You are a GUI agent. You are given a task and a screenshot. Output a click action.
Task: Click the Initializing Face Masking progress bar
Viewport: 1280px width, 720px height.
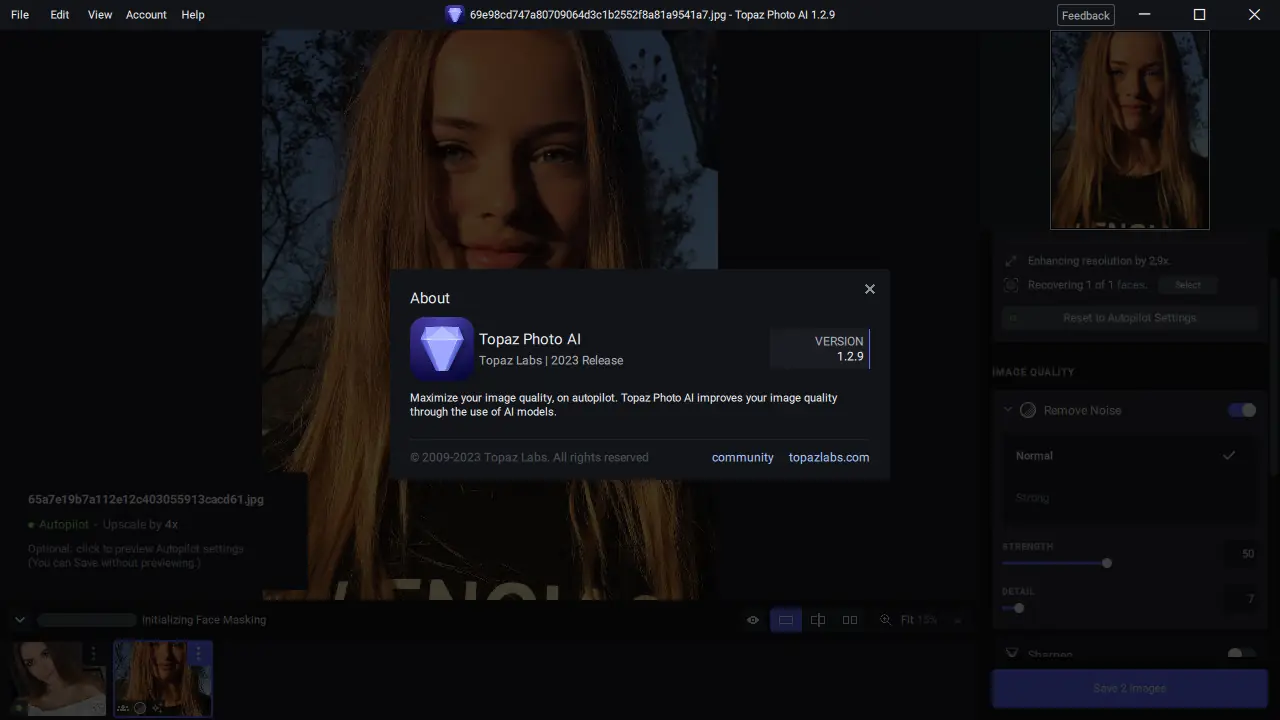(87, 620)
